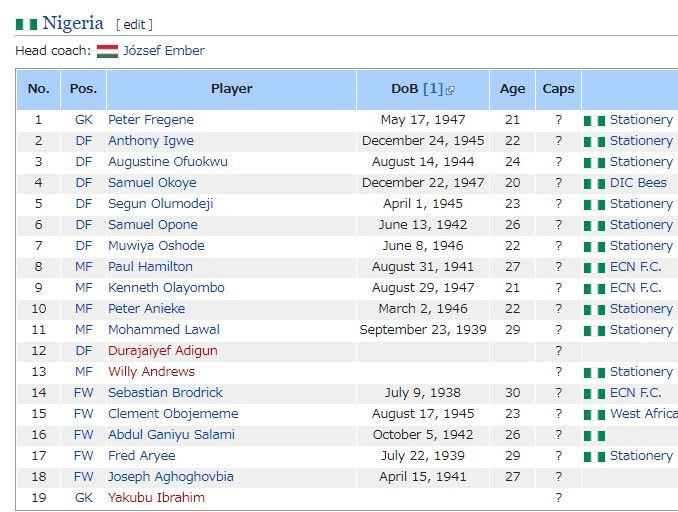Click the flag icon in Abdul Ganiyu Salami's row

594,435
